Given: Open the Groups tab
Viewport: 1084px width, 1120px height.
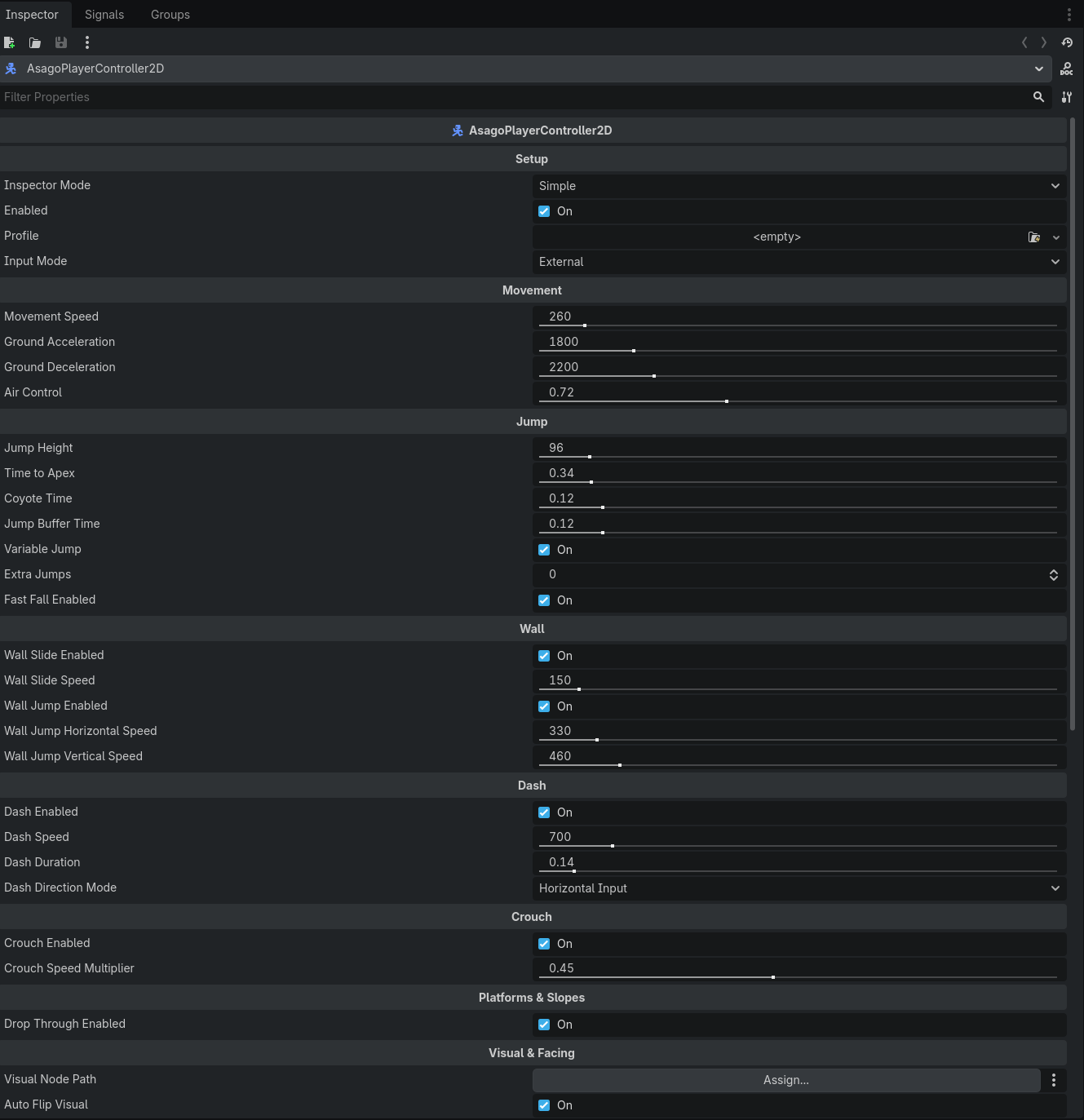Looking at the screenshot, I should (x=170, y=15).
